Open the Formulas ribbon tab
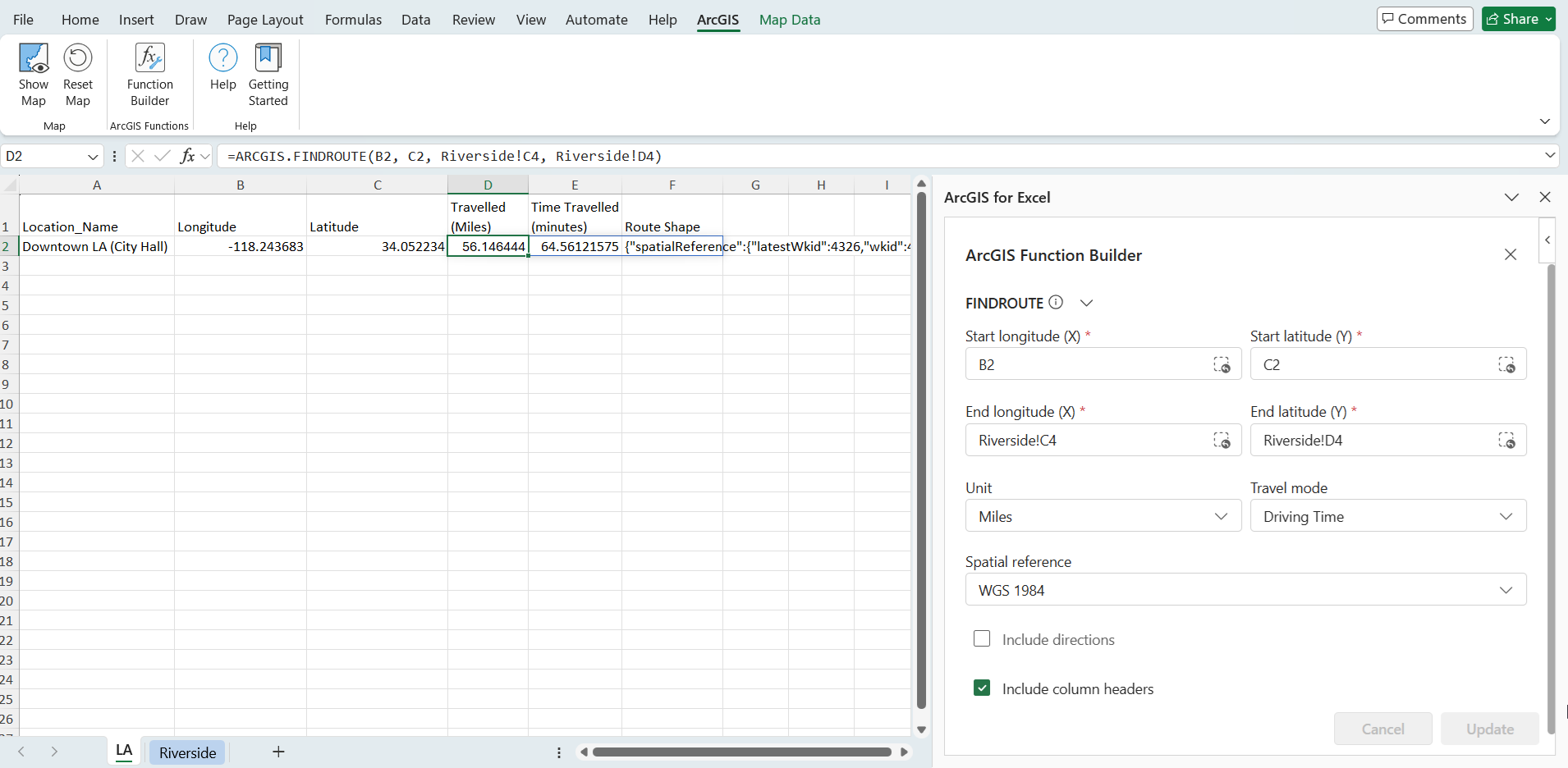Image resolution: width=1568 pixels, height=768 pixels. (x=353, y=20)
